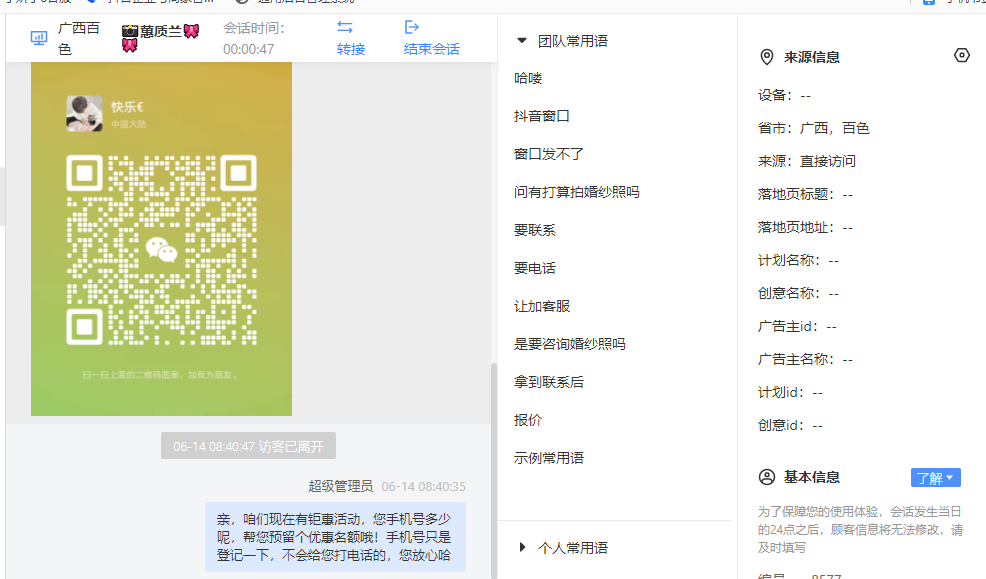Select the quick phrase 要电话
Viewport: 986px width, 579px height.
(535, 268)
